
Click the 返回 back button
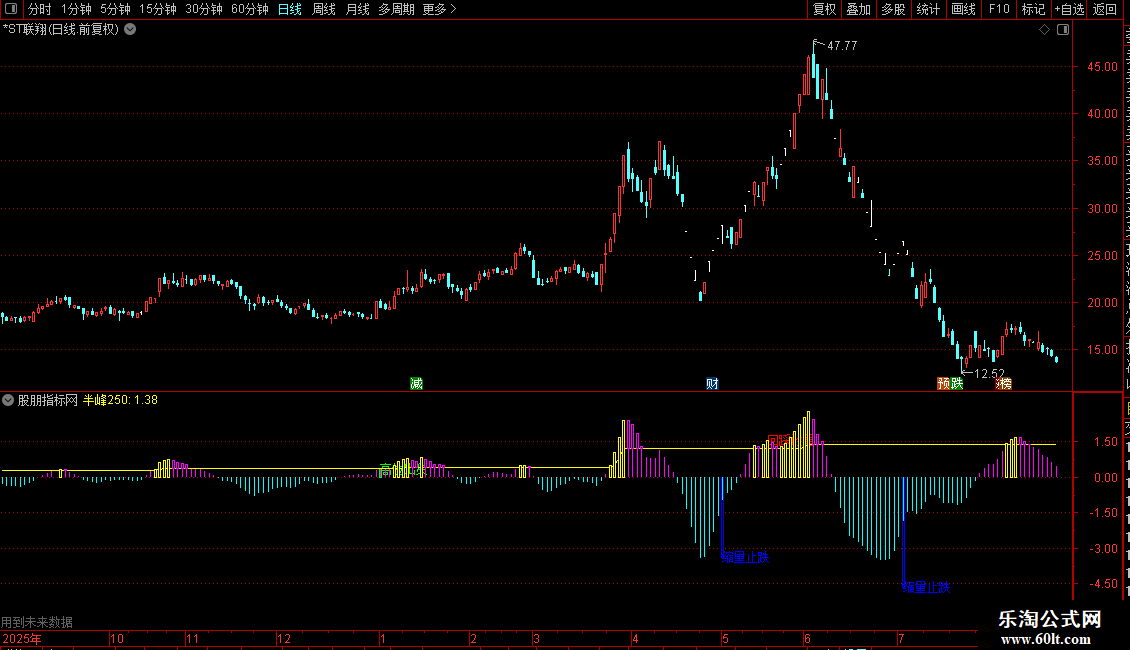[1104, 9]
